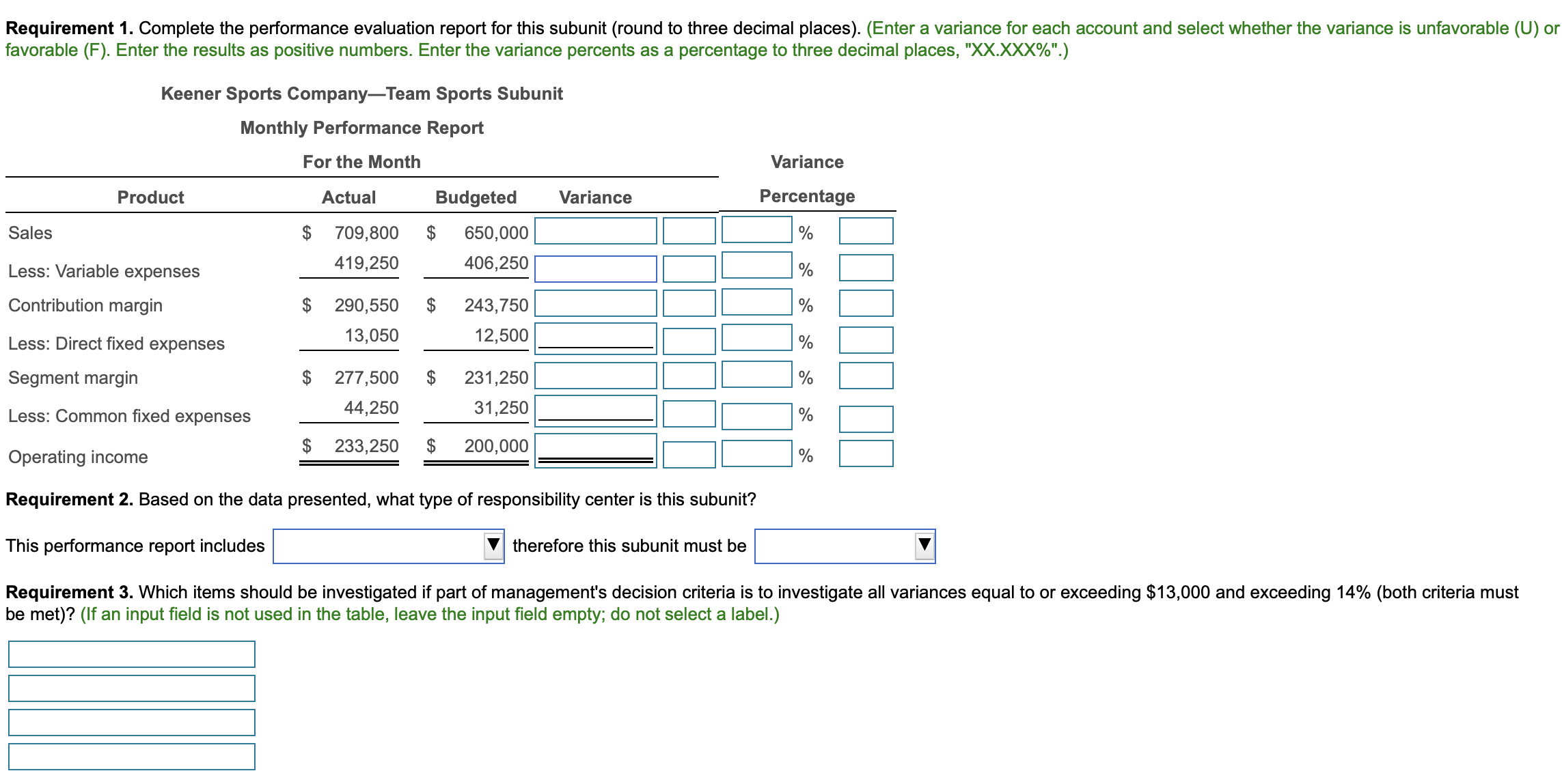The image size is (1562, 784).
Task: Click the Operating income U/F box after the percent sign
Action: [x=866, y=453]
